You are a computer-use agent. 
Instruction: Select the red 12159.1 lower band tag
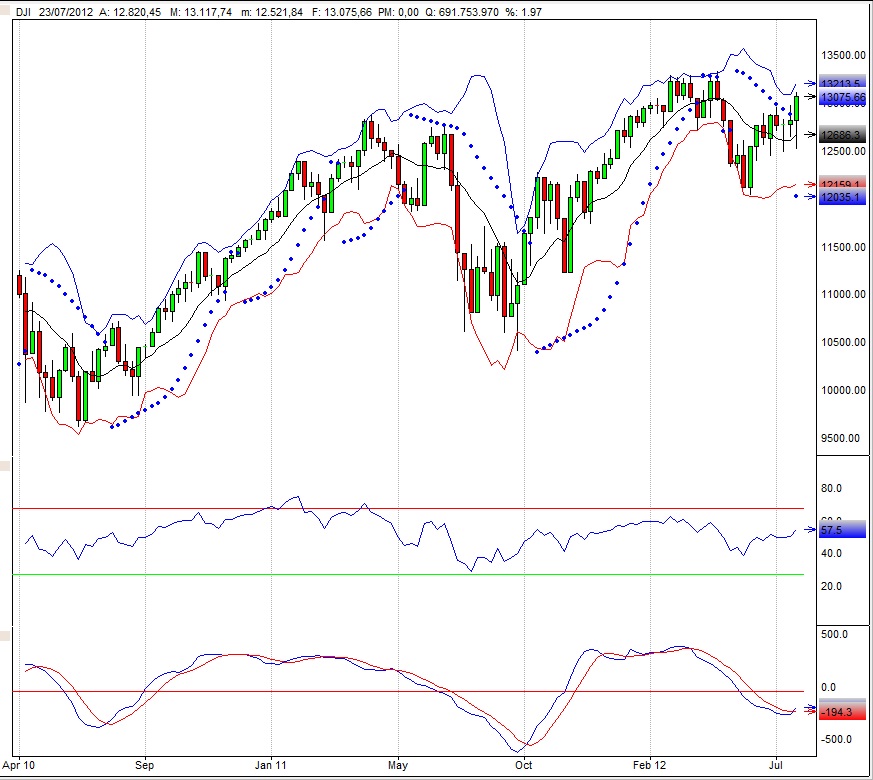842,185
